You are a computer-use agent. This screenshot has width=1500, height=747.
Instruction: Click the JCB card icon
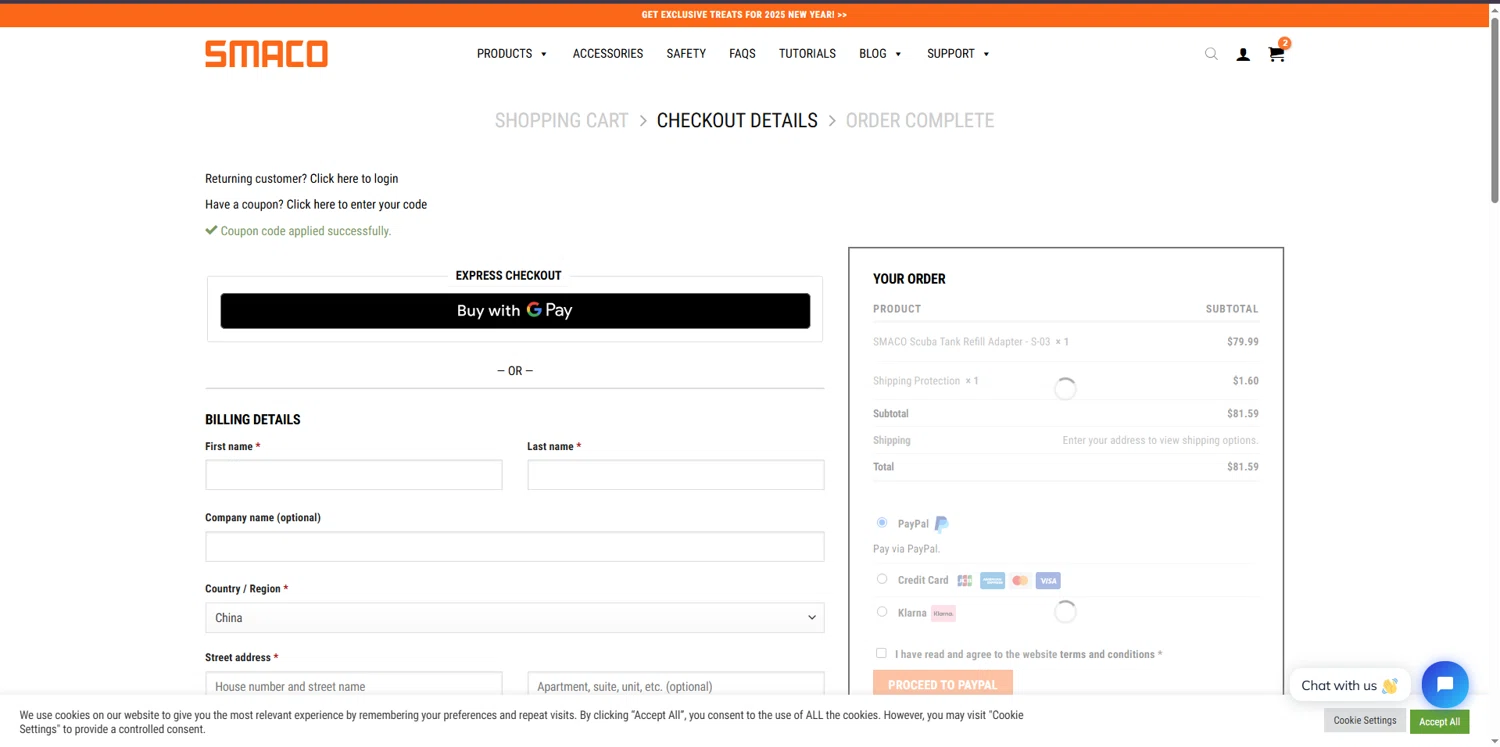pyautogui.click(x=965, y=581)
